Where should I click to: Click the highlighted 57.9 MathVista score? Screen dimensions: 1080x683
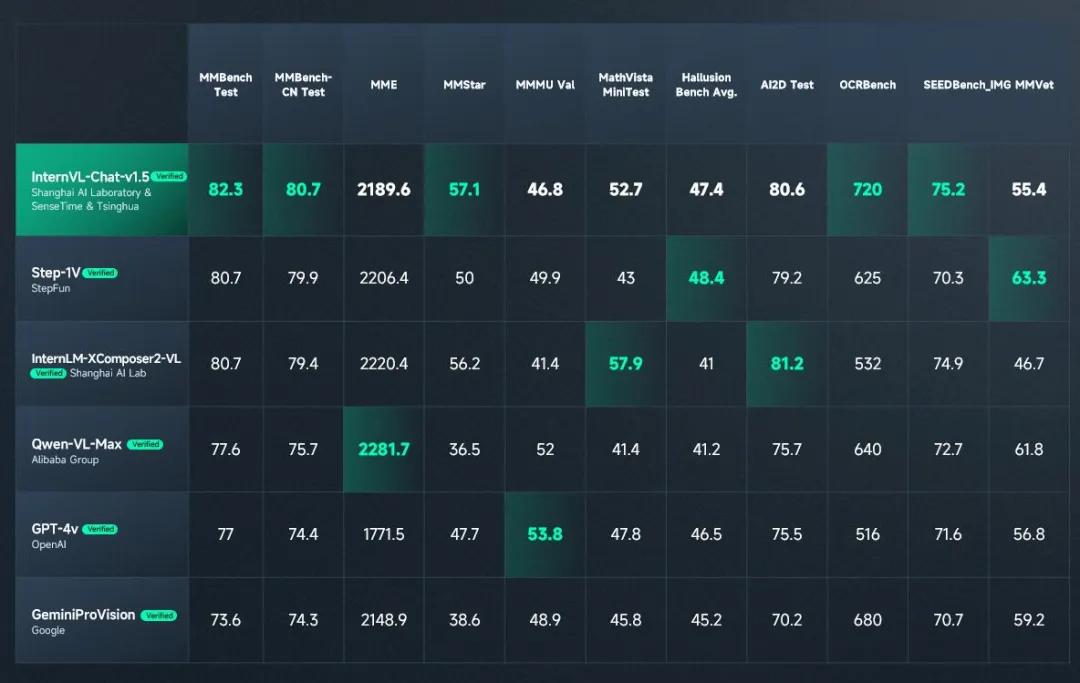(x=625, y=364)
